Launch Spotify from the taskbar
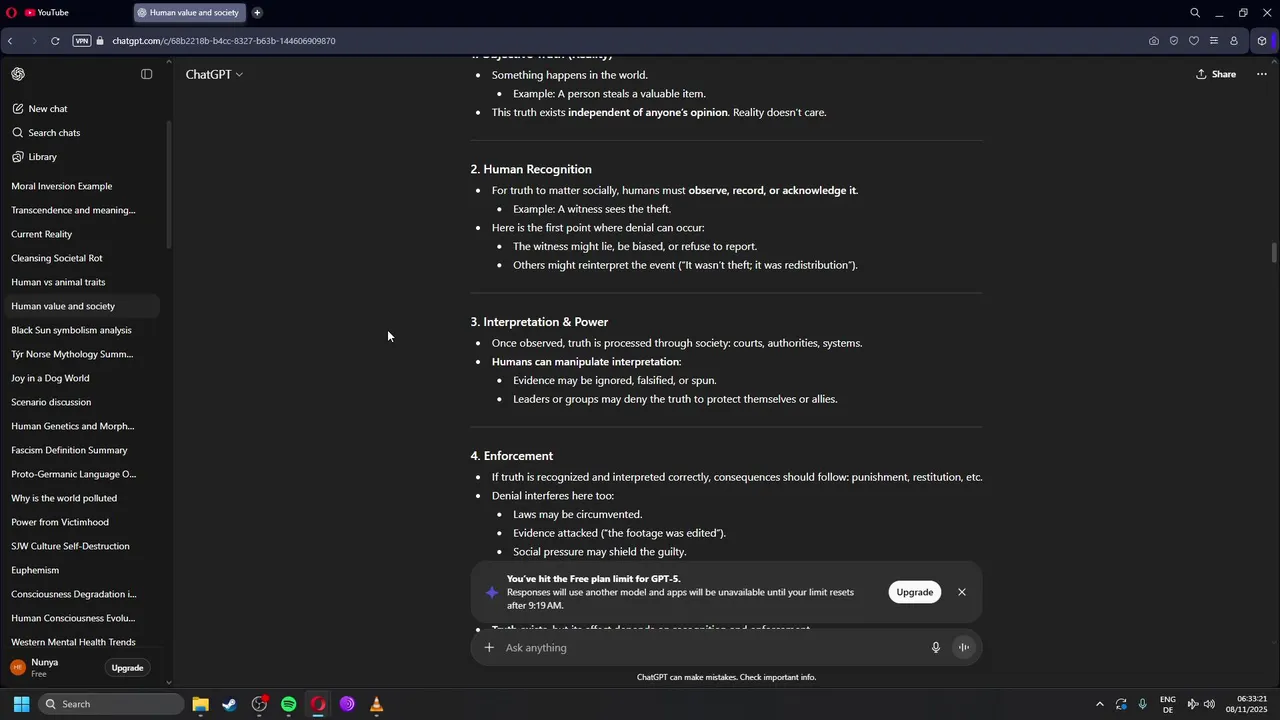 click(x=289, y=704)
